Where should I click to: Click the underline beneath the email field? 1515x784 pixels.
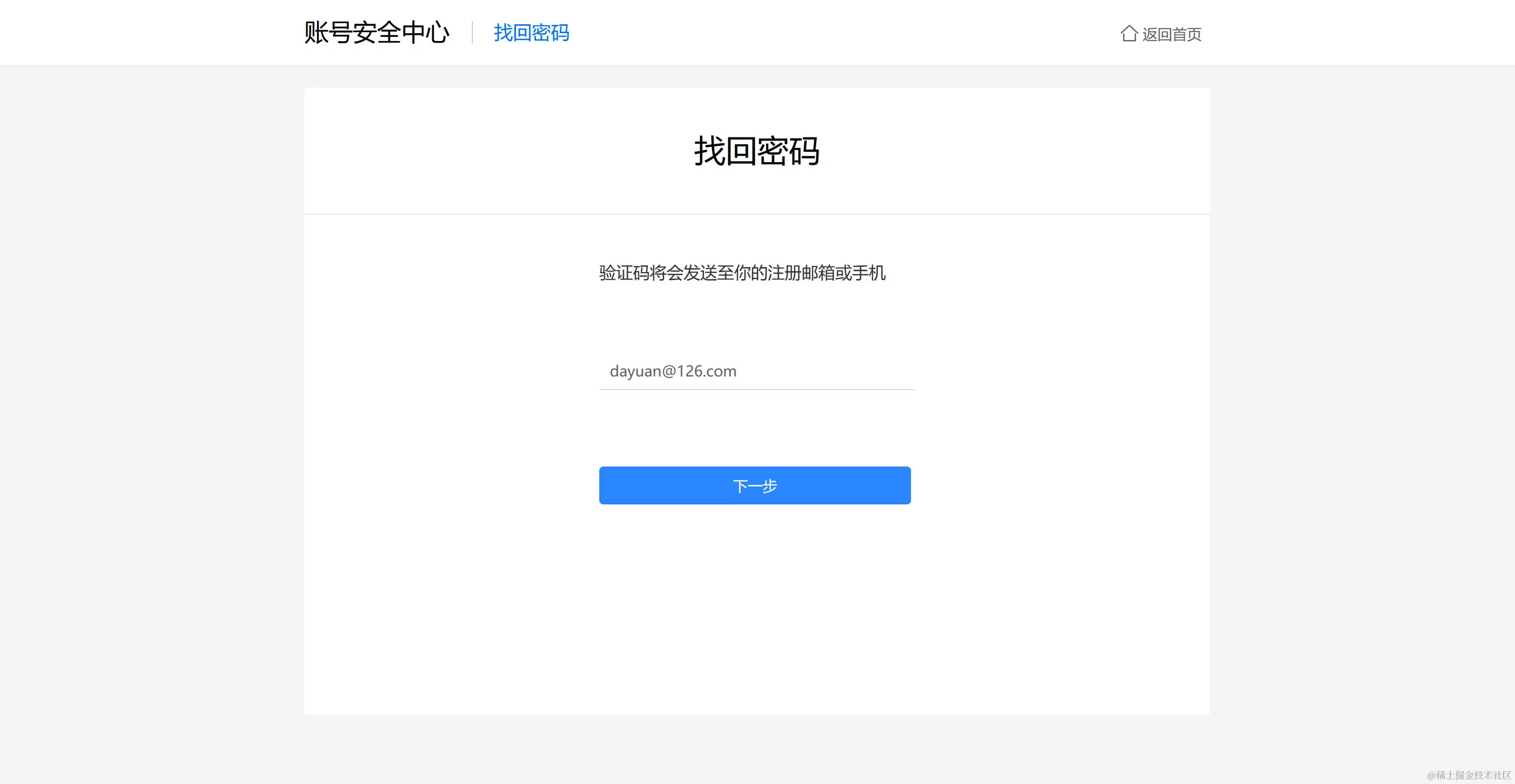pyautogui.click(x=756, y=389)
